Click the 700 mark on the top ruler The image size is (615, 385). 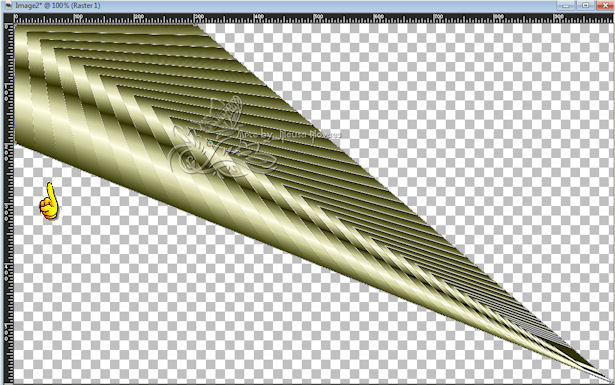coord(438,17)
